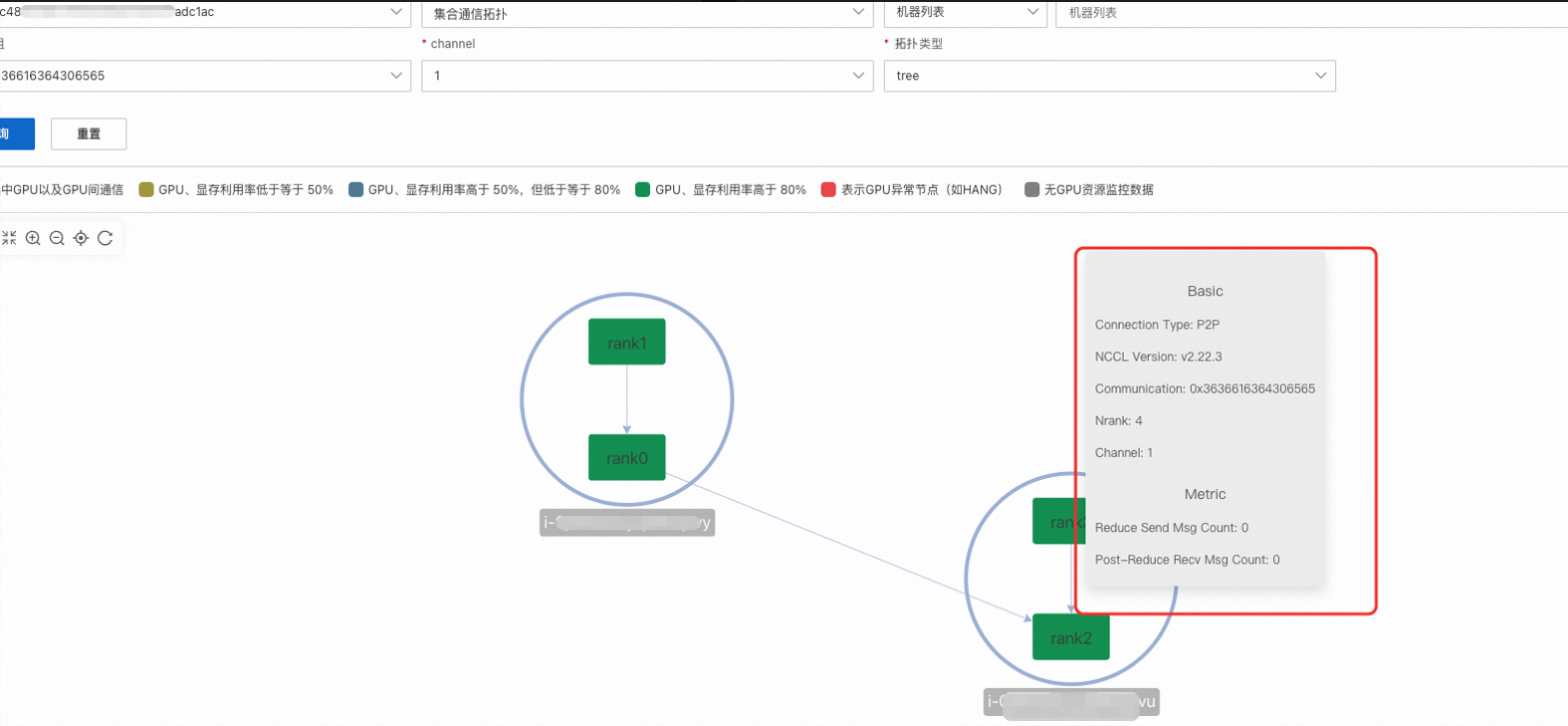This screenshot has width=1568, height=726.
Task: Open the 拓扑类型 dropdown showing tree
Action: point(1110,76)
